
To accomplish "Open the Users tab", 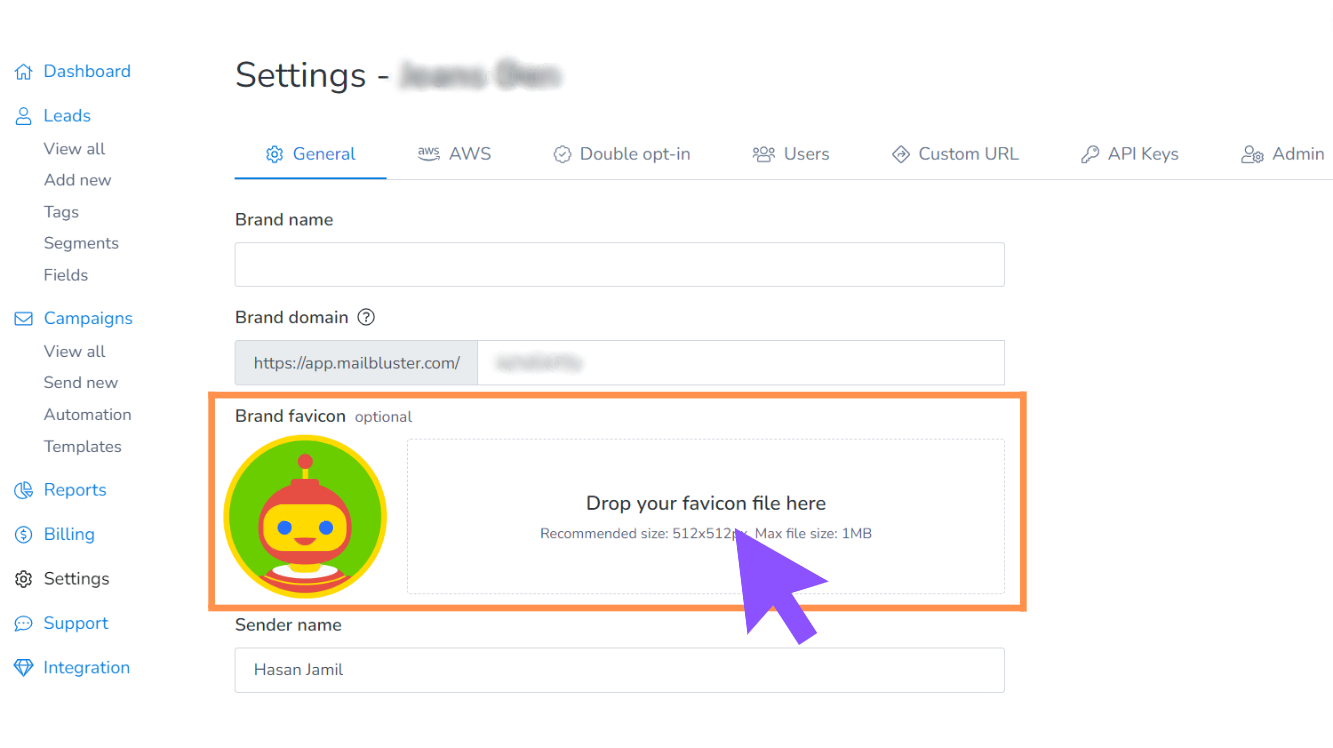I will tap(790, 154).
